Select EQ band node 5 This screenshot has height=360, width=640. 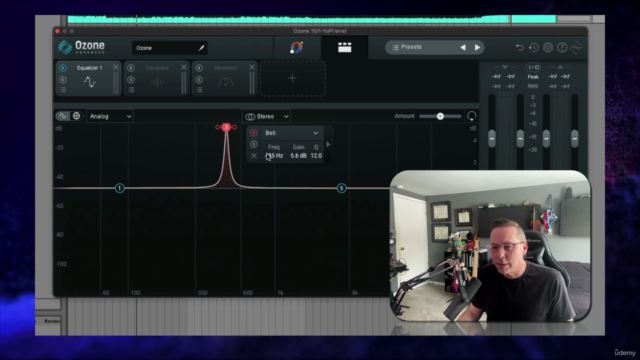342,188
